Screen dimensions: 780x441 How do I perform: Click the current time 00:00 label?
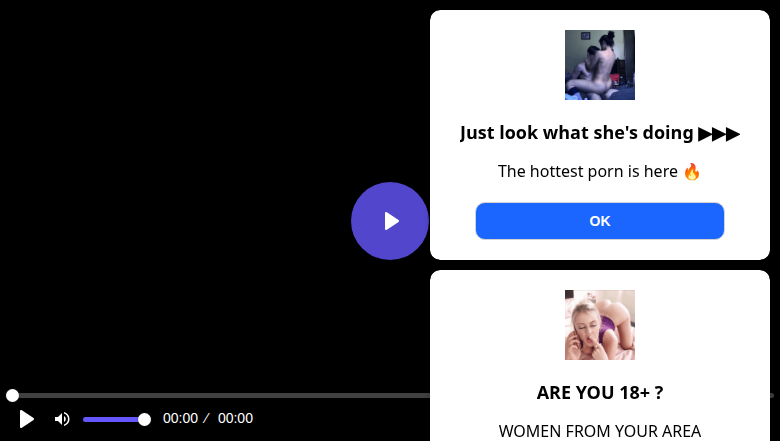[180, 419]
